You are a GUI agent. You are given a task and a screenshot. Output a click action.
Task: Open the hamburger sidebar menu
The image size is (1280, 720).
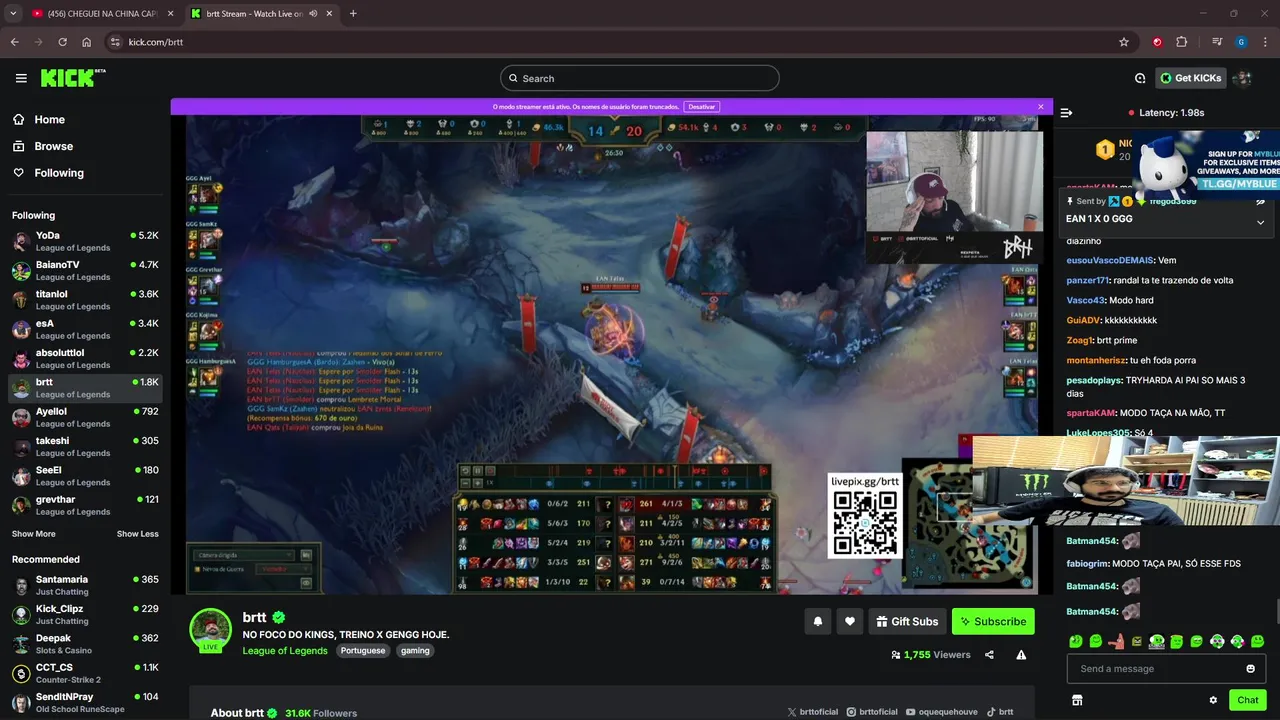click(x=21, y=78)
